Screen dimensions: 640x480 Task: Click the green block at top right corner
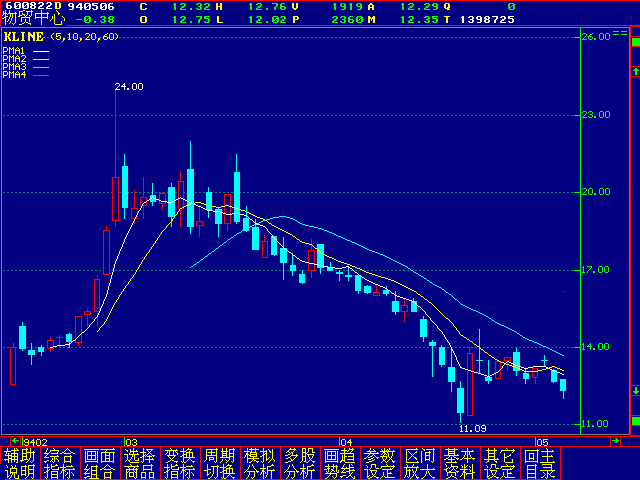pos(634,41)
